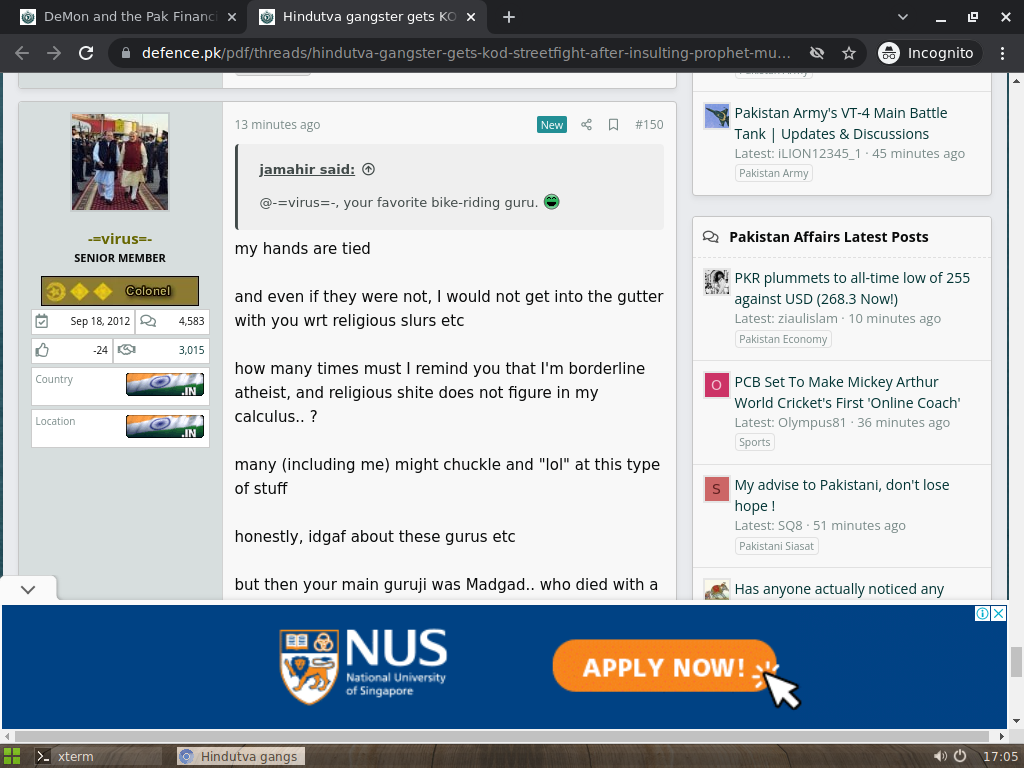The image size is (1024, 768).
Task: Click the red S user avatar
Action: click(x=716, y=488)
